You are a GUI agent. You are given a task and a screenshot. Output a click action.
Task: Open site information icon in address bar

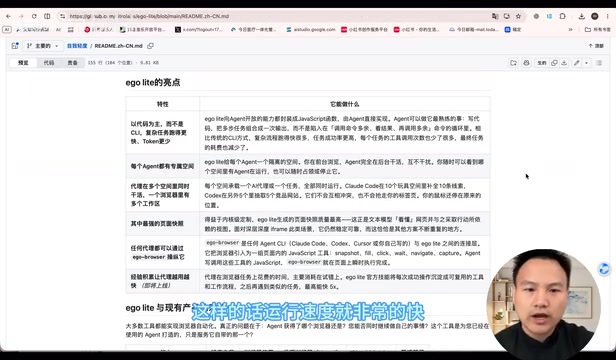click(62, 16)
